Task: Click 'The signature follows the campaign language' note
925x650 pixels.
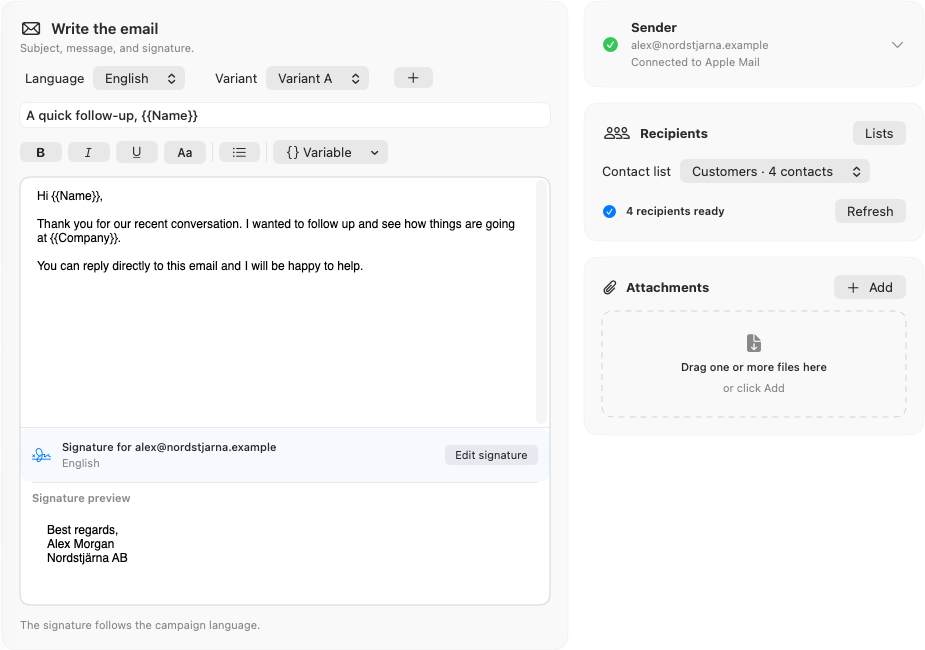Action: [x=140, y=625]
